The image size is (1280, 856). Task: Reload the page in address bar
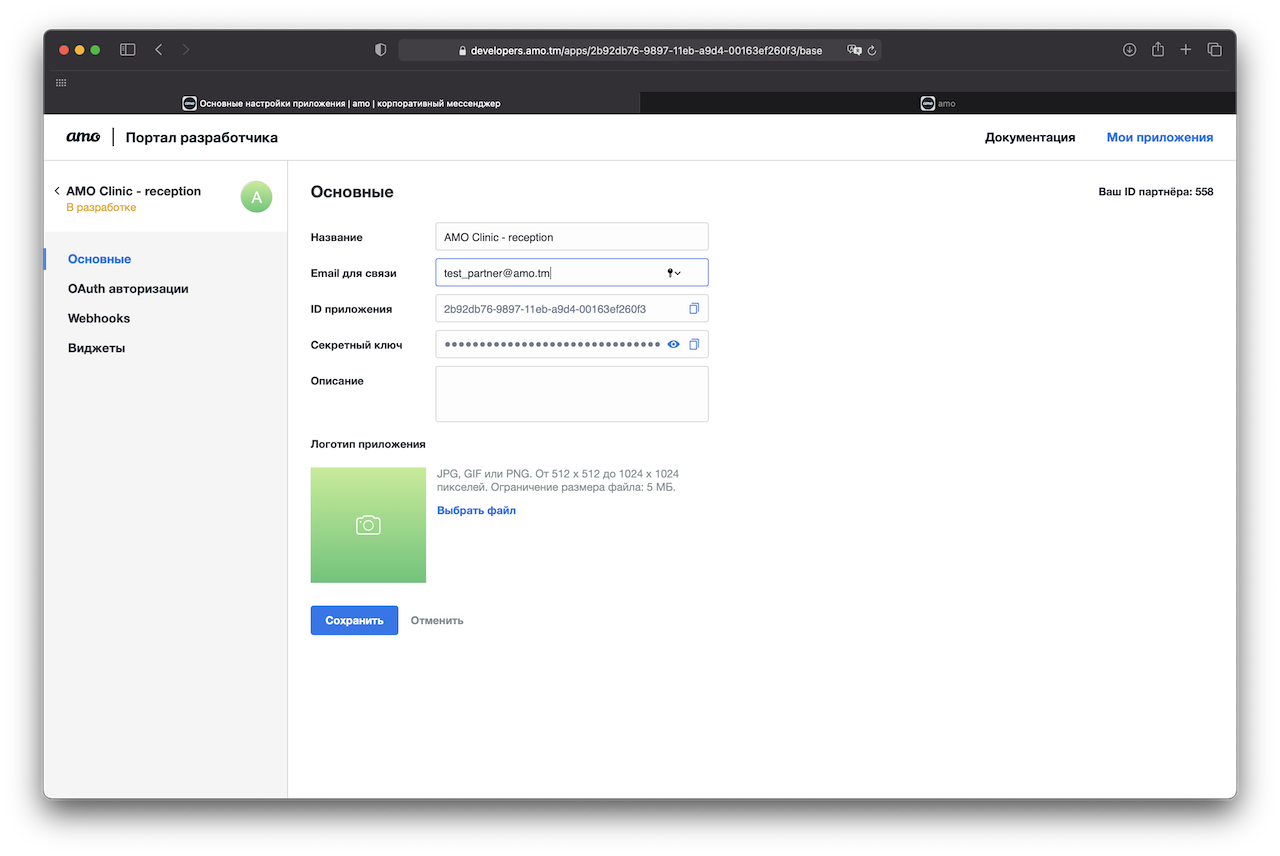(x=872, y=50)
